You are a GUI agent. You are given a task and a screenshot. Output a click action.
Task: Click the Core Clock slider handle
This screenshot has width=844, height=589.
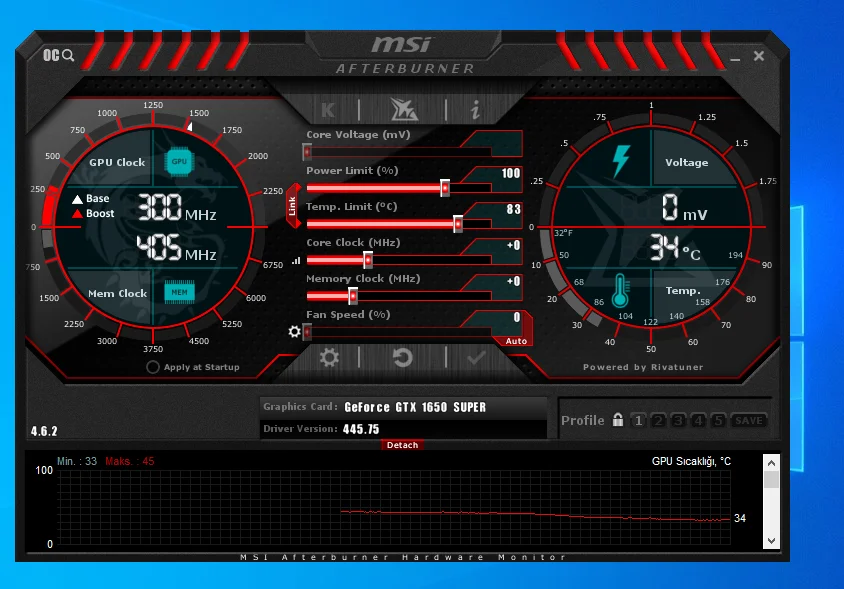click(368, 260)
